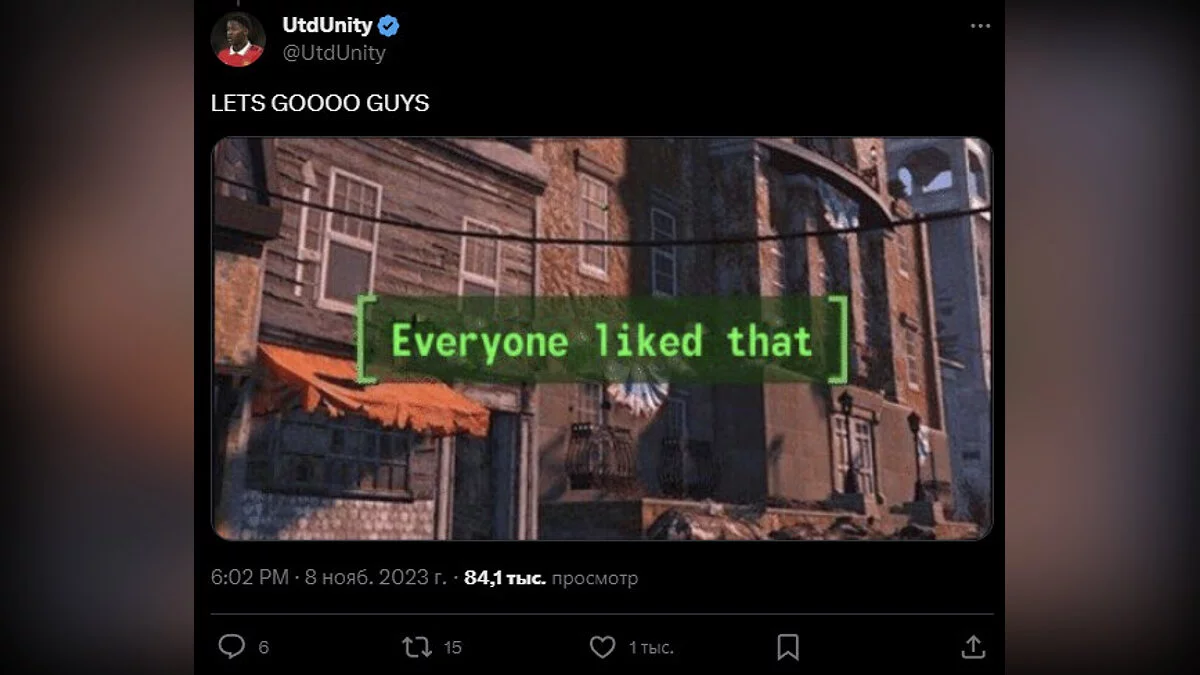This screenshot has height=675, width=1200.
Task: Open the attached building scene image
Action: [602, 338]
